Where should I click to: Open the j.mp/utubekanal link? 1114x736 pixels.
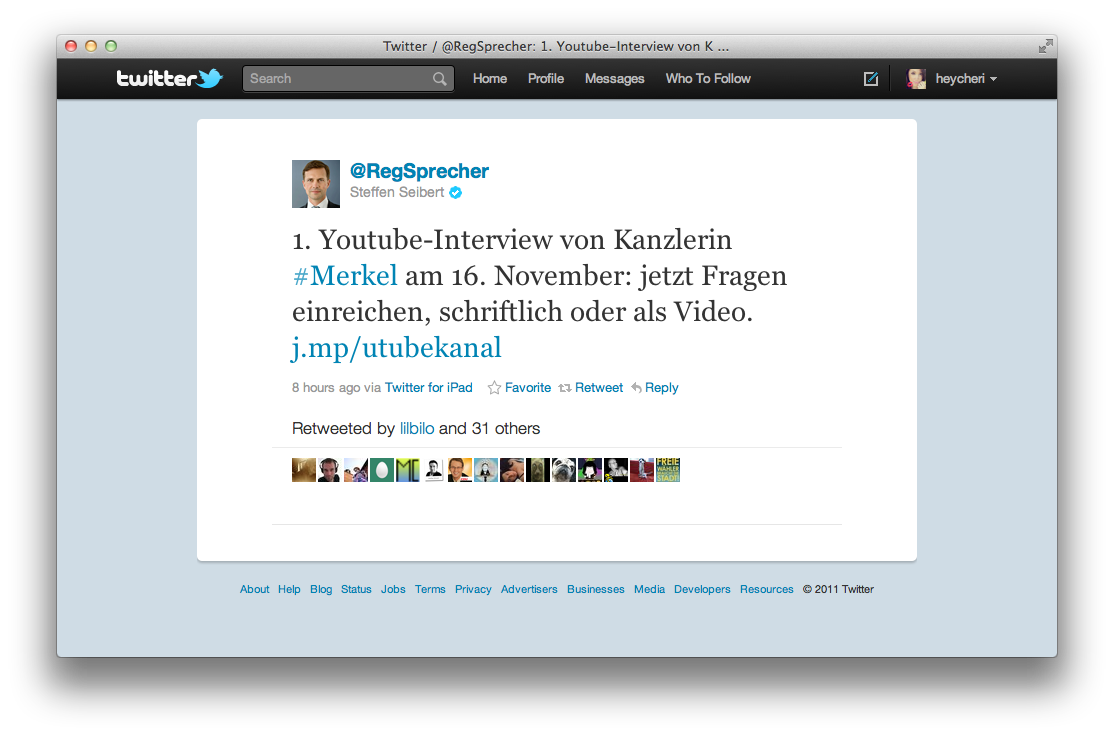(396, 348)
